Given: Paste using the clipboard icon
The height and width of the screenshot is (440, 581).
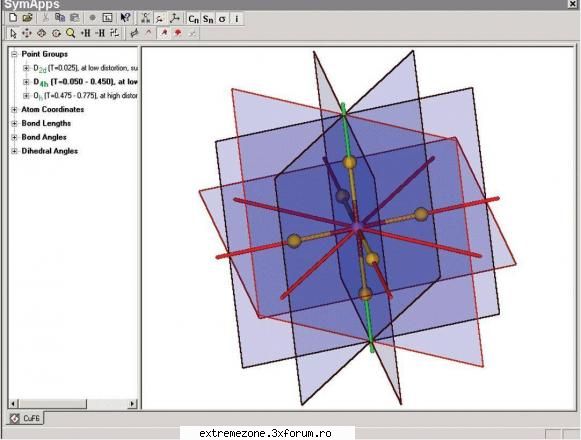Looking at the screenshot, I should tap(74, 18).
